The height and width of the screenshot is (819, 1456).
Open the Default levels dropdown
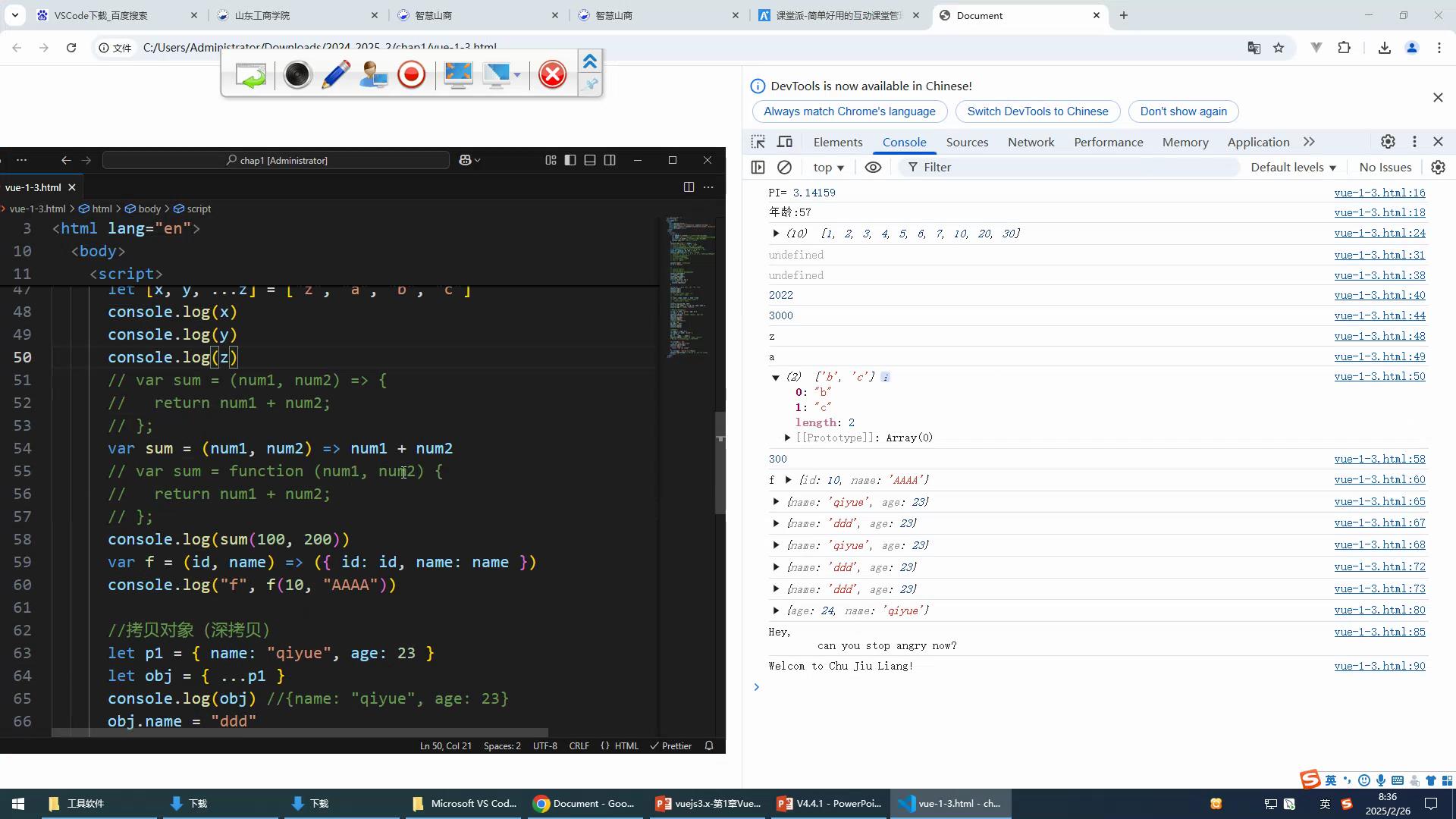[1293, 168]
